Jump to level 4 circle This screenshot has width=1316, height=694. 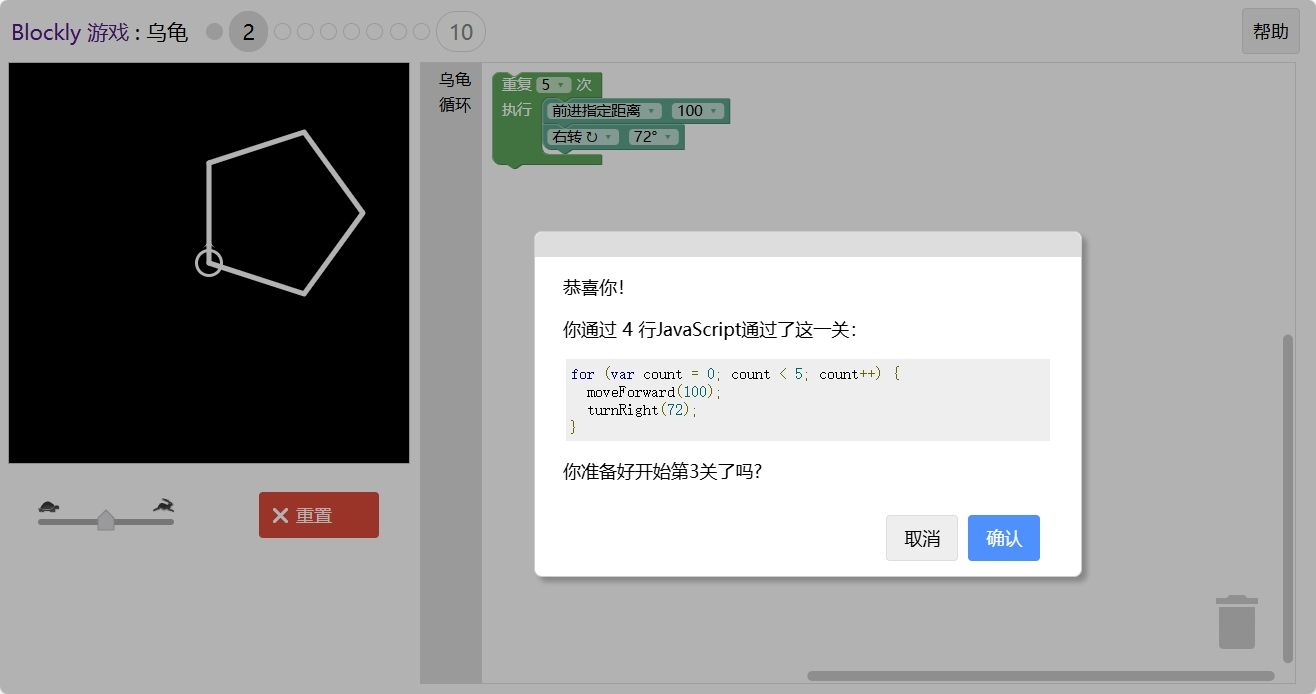[x=305, y=32]
